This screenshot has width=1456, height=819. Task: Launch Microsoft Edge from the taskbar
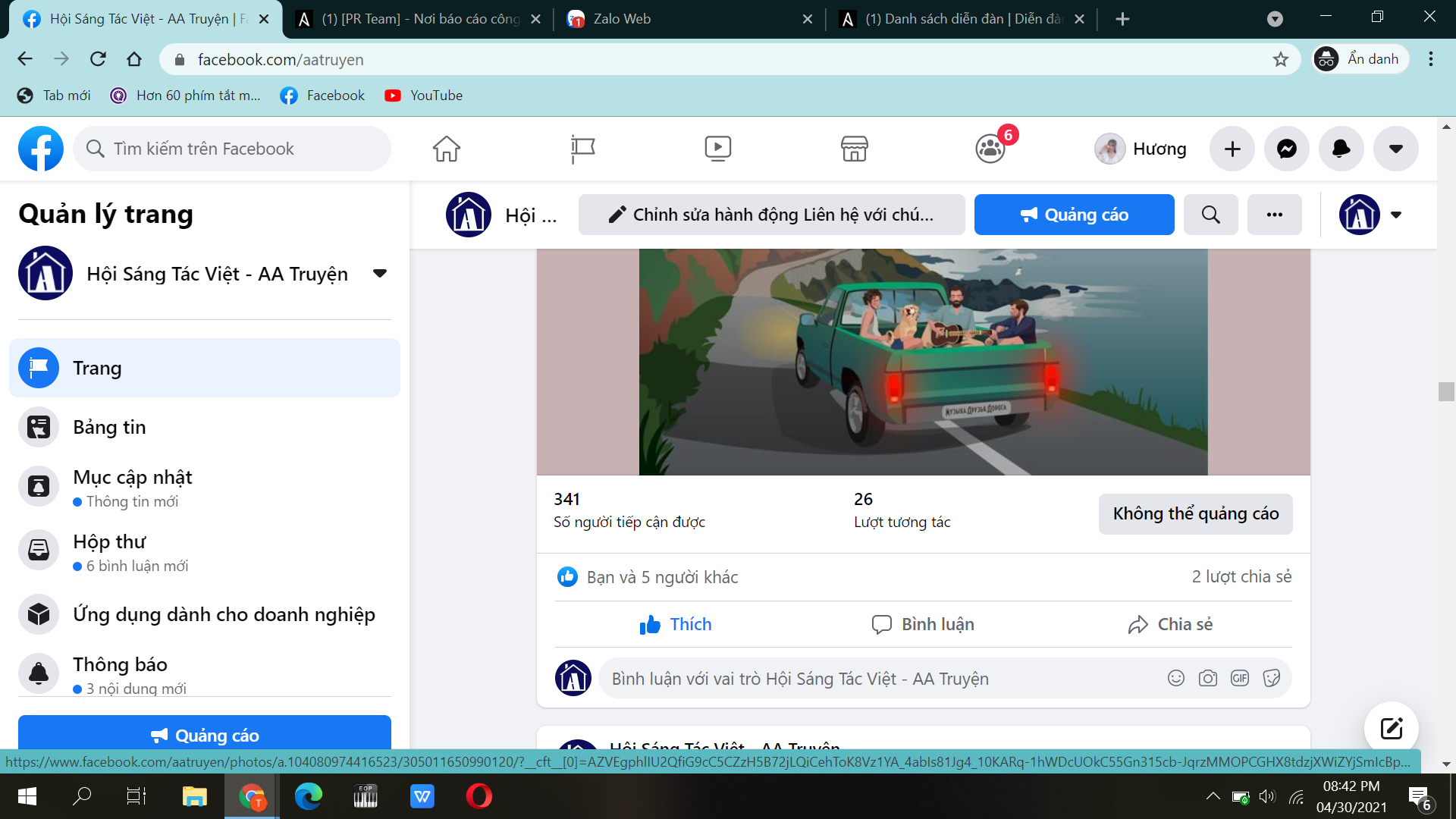pos(308,796)
